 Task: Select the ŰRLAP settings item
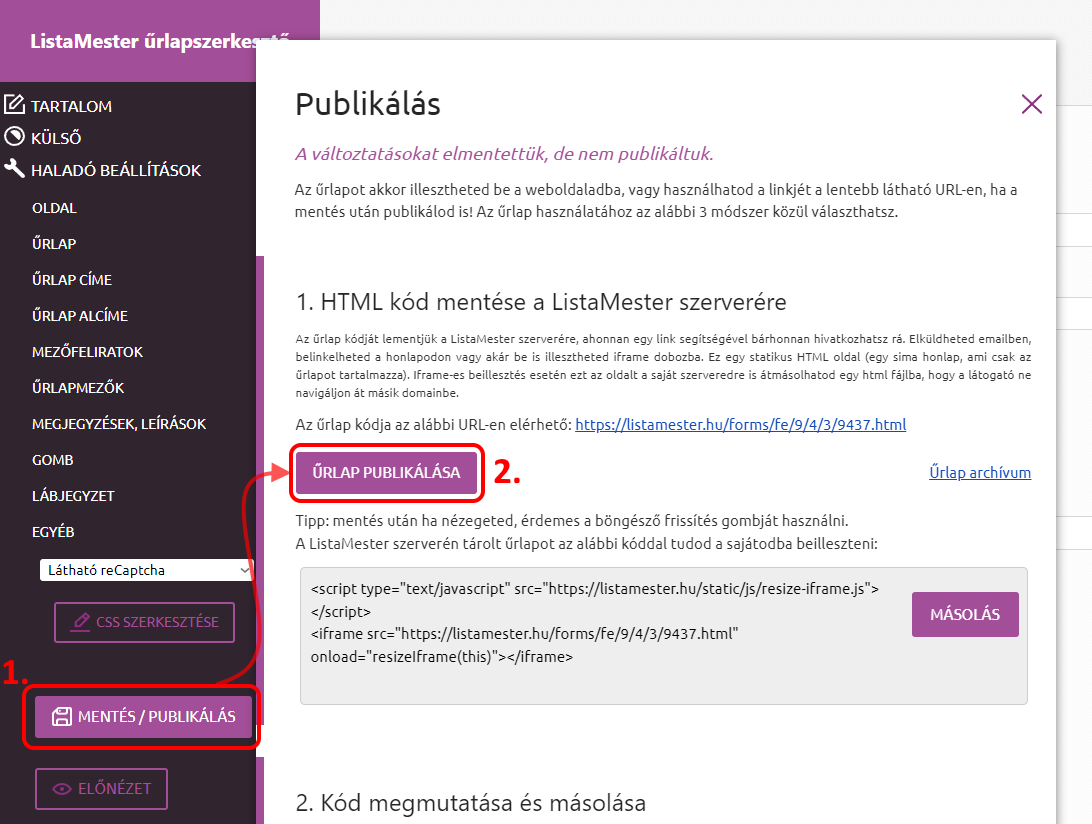[54, 244]
